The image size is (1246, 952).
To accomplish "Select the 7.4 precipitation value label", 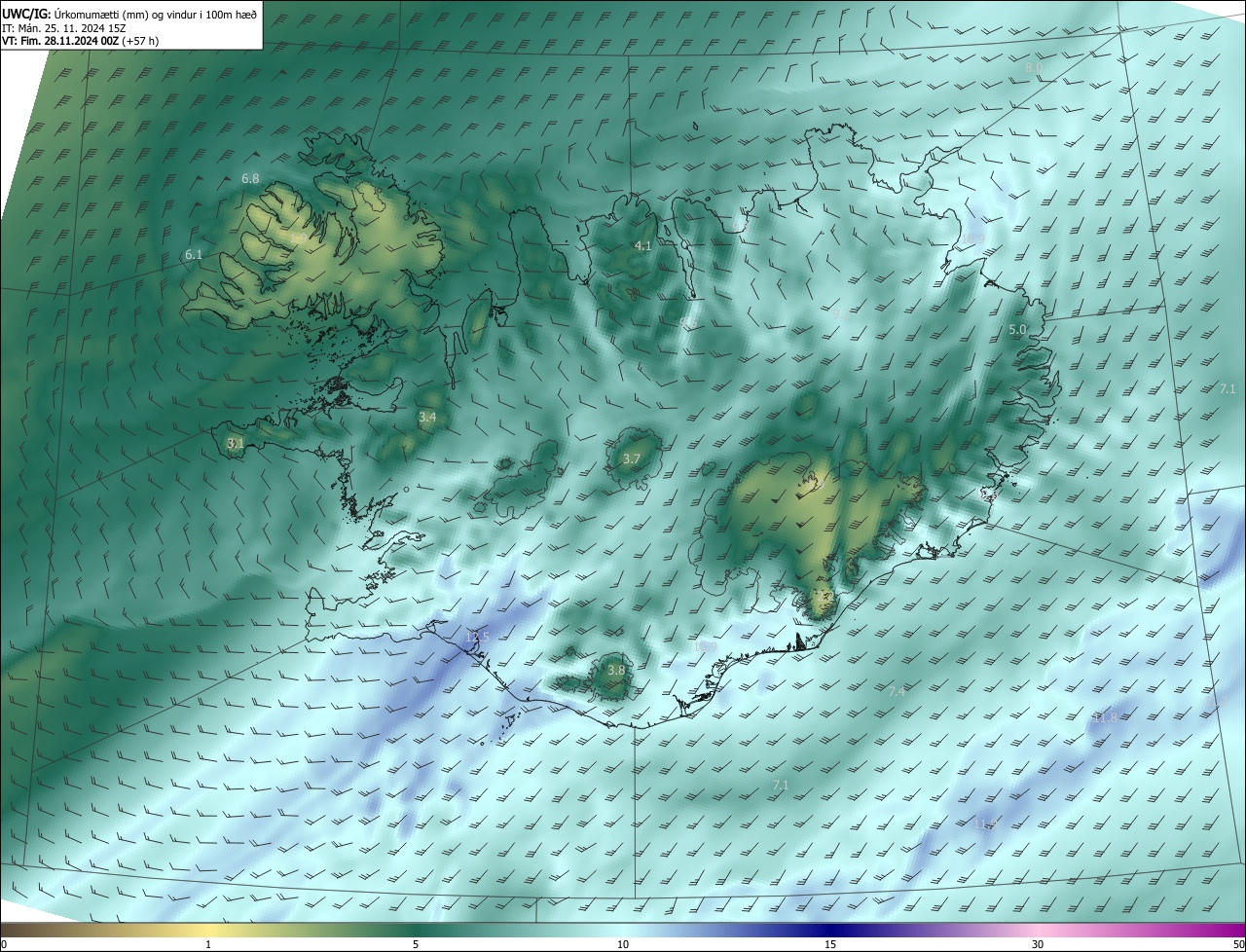I will 897,691.
